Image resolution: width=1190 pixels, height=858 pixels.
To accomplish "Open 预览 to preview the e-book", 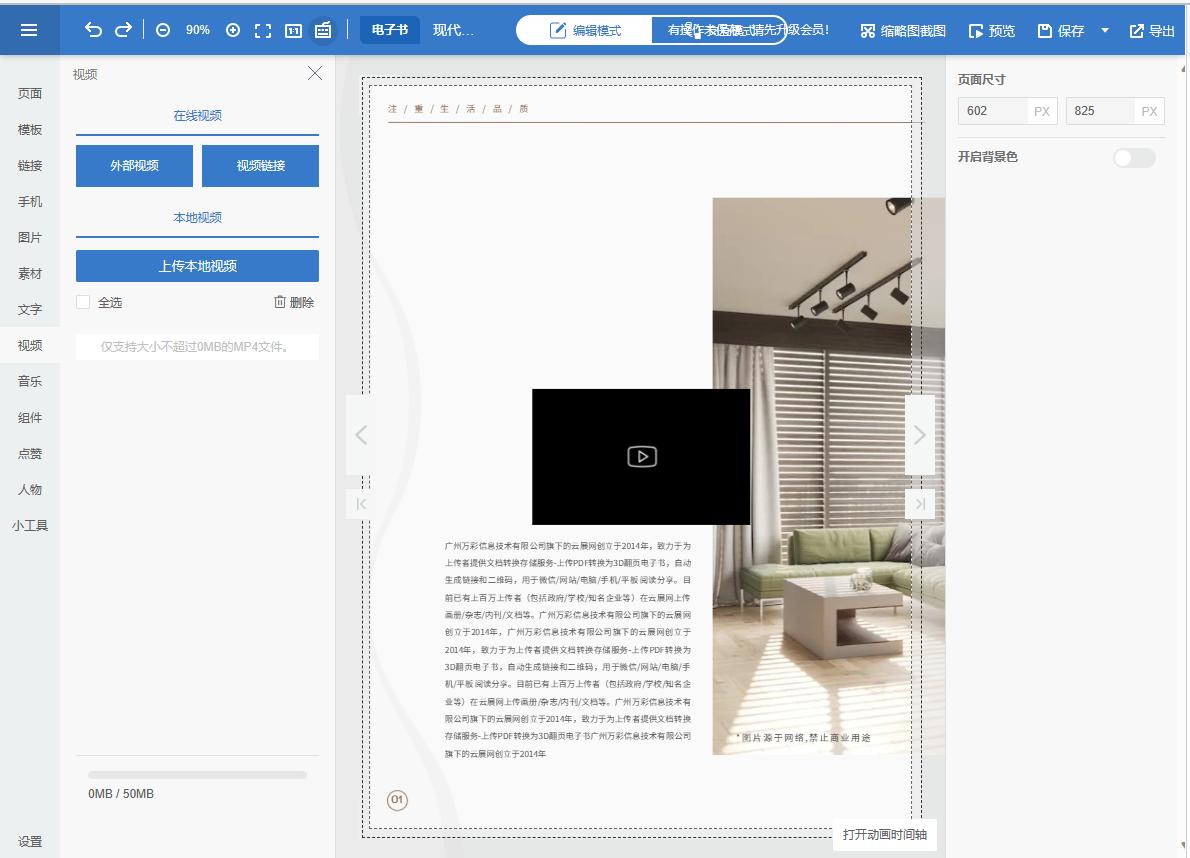I will click(x=991, y=30).
